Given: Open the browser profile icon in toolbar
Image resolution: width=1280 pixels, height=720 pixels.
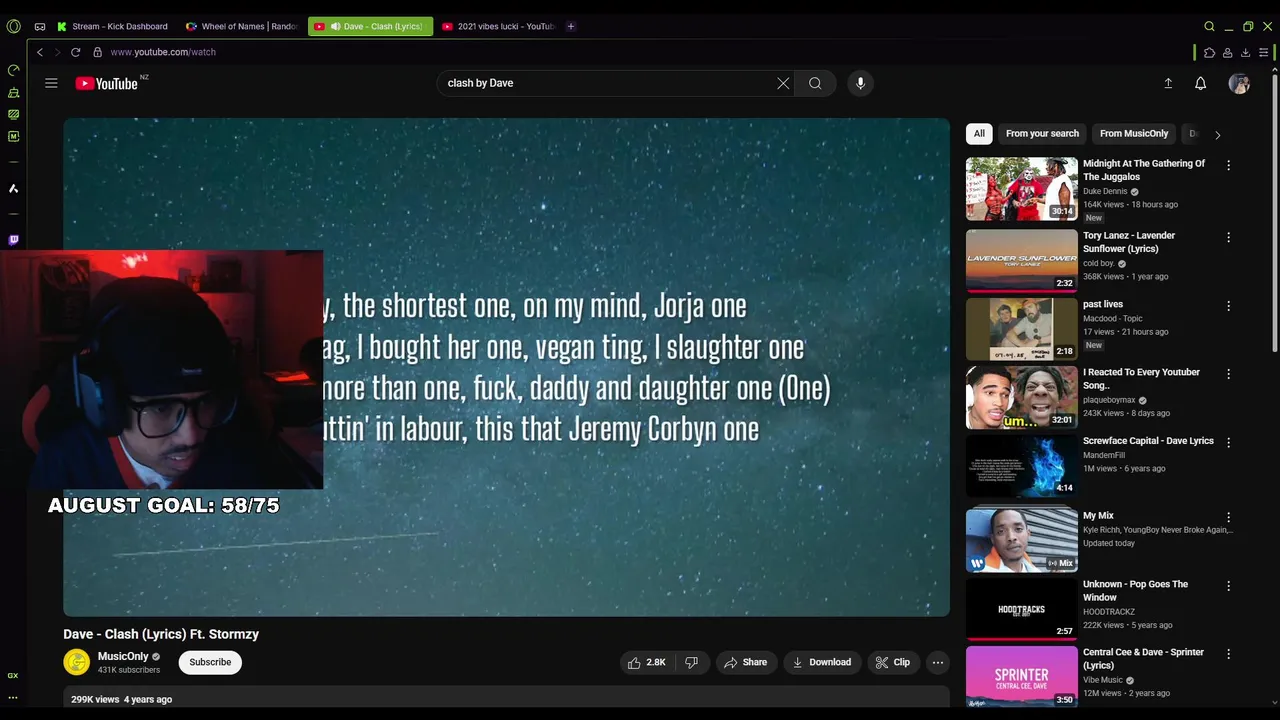Looking at the screenshot, I should pos(1227,52).
